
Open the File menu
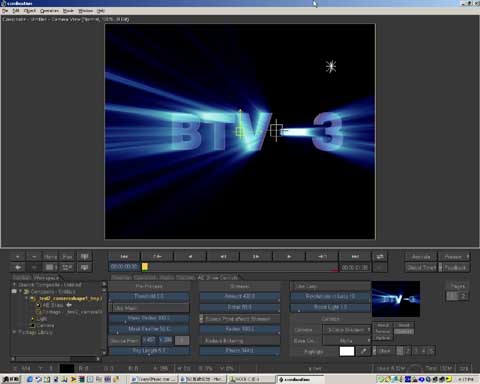(5, 11)
